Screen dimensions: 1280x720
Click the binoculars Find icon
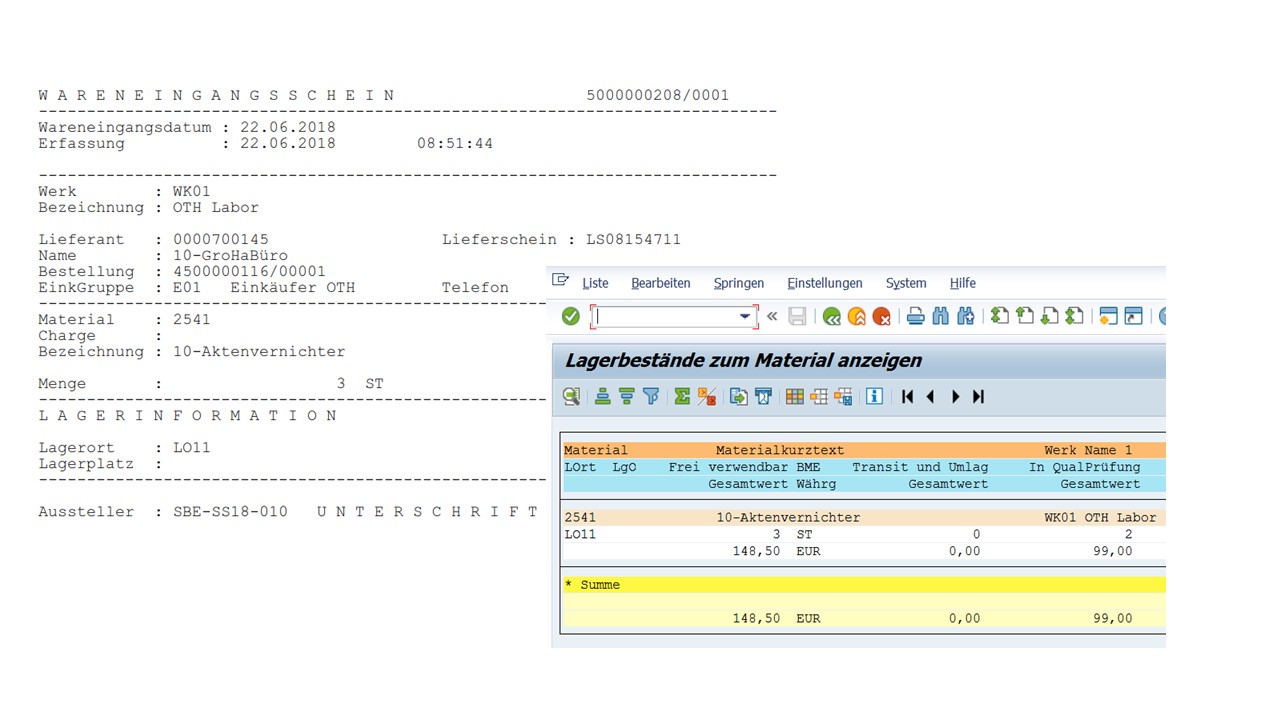pos(940,317)
